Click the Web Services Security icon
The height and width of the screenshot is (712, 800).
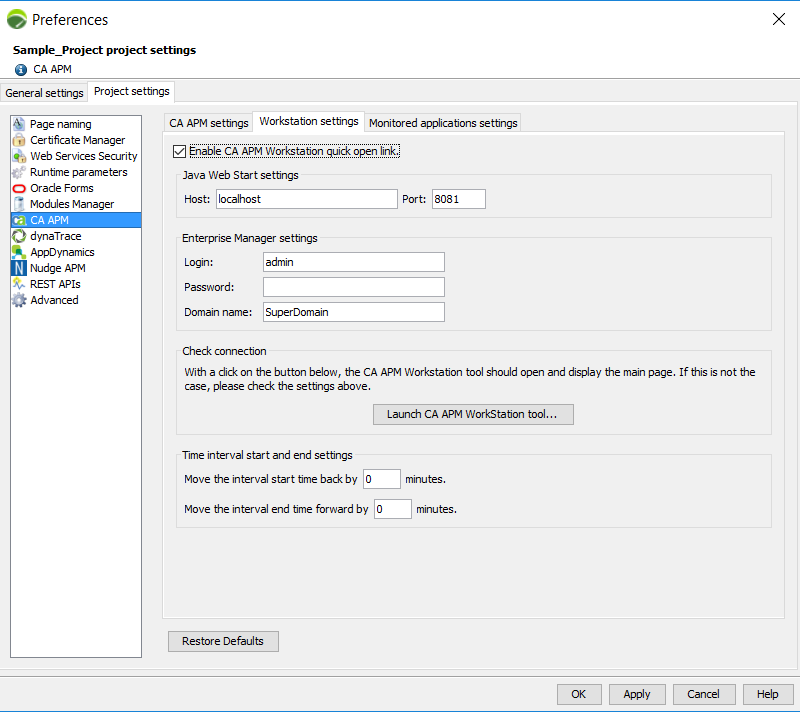point(19,156)
